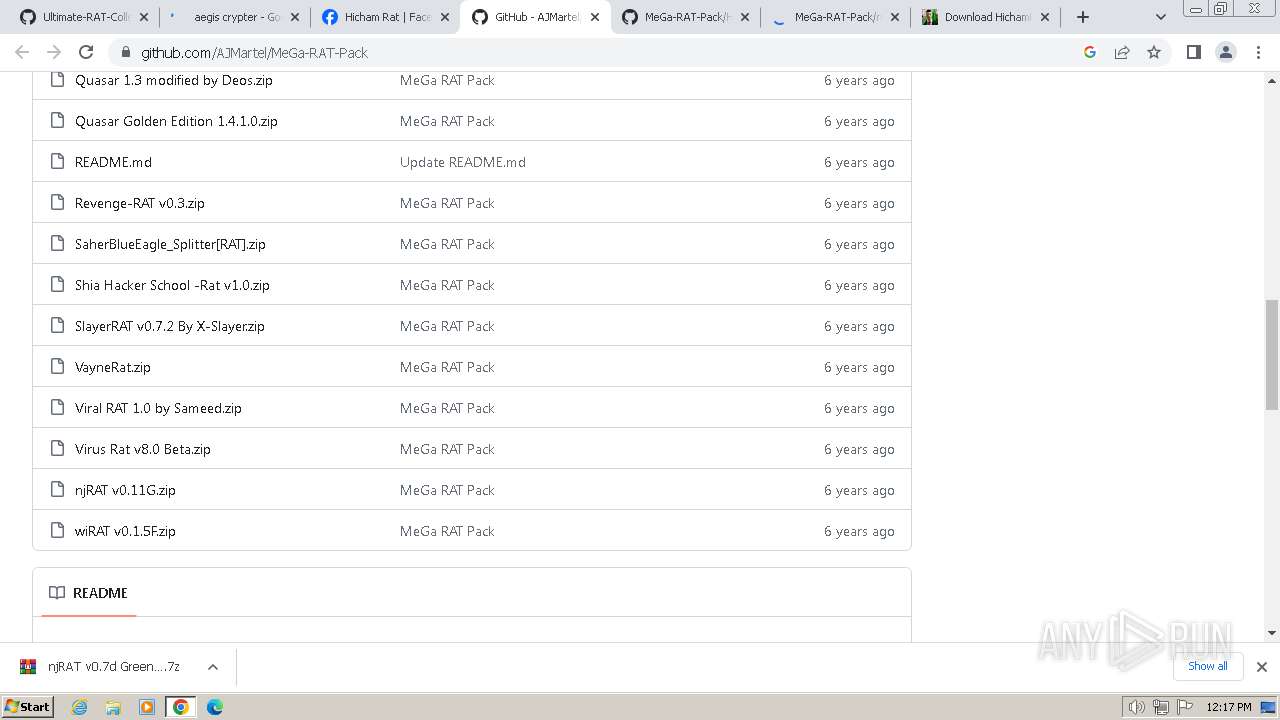Open volume control in system tray
This screenshot has height=720, width=1280.
pos(1137,707)
